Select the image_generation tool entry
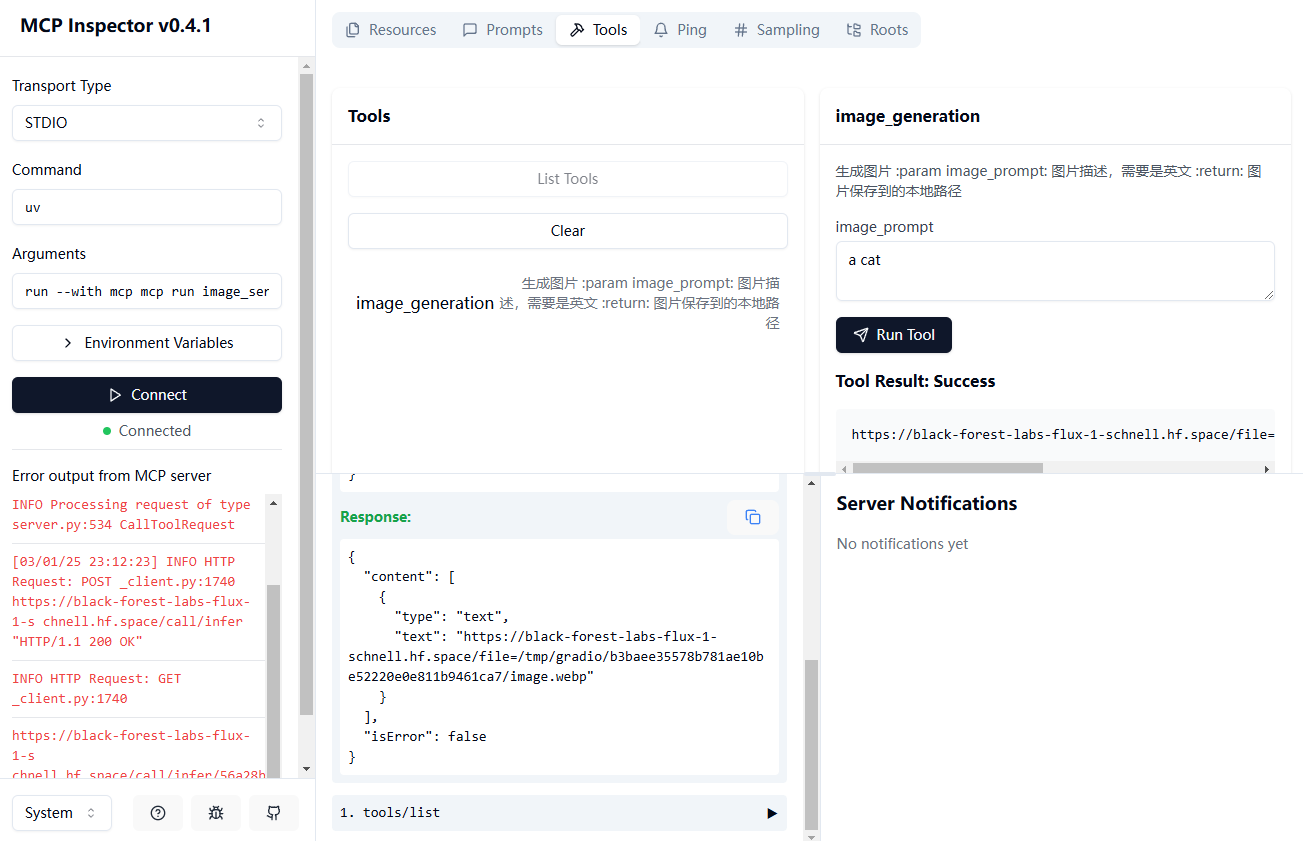1303x841 pixels. 425,303
